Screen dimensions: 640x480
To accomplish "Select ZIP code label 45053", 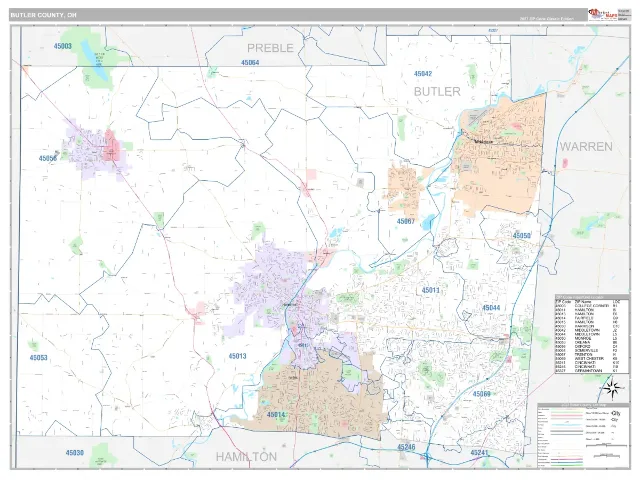I will tap(38, 358).
